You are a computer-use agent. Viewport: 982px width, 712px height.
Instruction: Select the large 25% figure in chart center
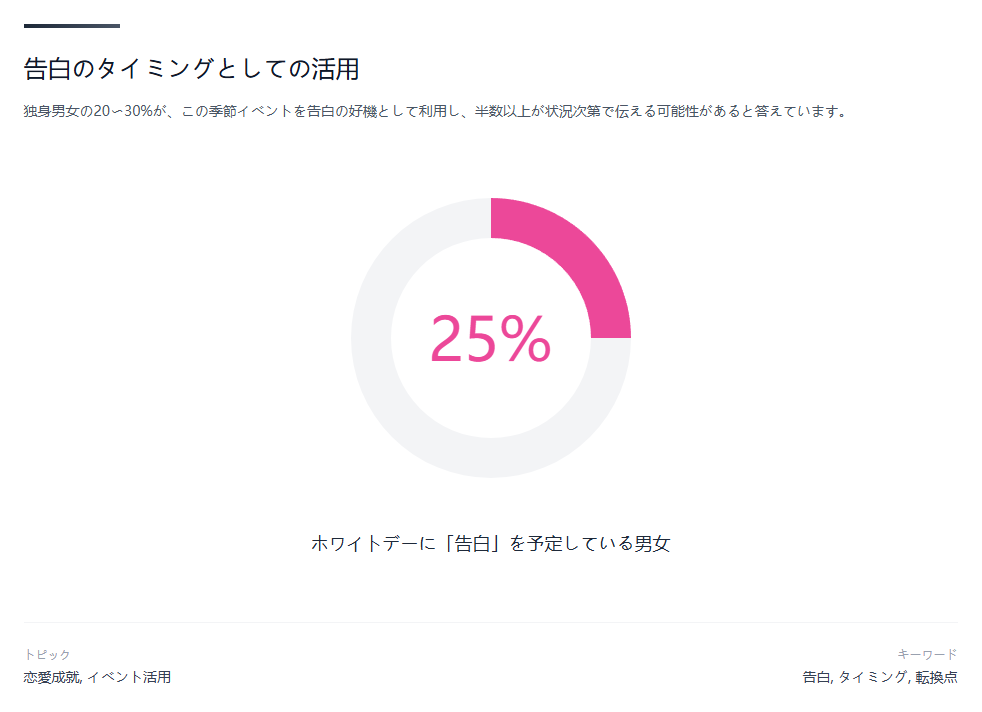point(490,340)
